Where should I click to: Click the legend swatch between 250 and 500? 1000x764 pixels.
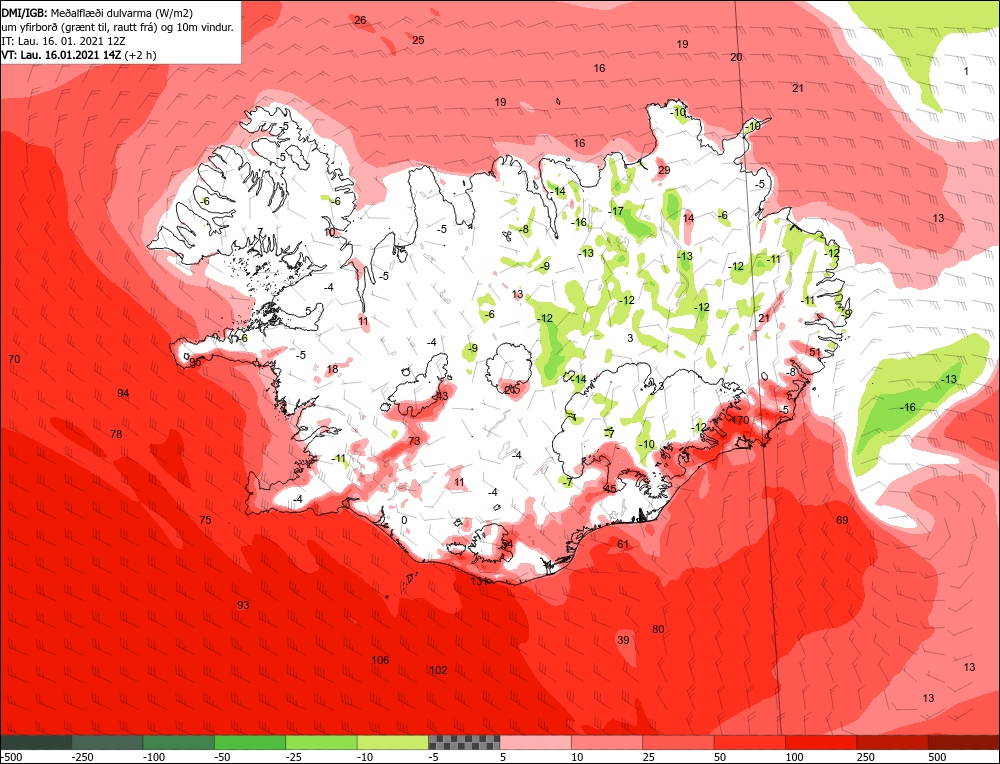[x=893, y=742]
